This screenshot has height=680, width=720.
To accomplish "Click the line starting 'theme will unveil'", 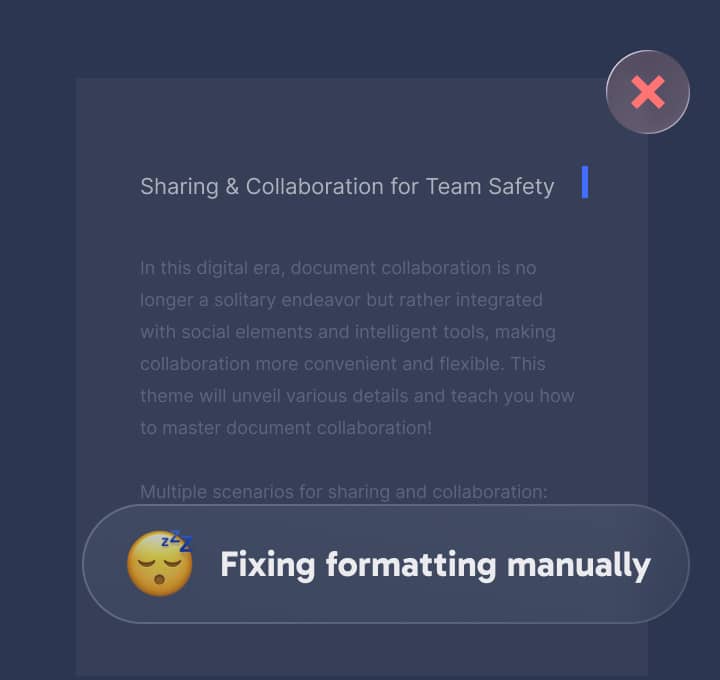I will pyautogui.click(x=357, y=396).
